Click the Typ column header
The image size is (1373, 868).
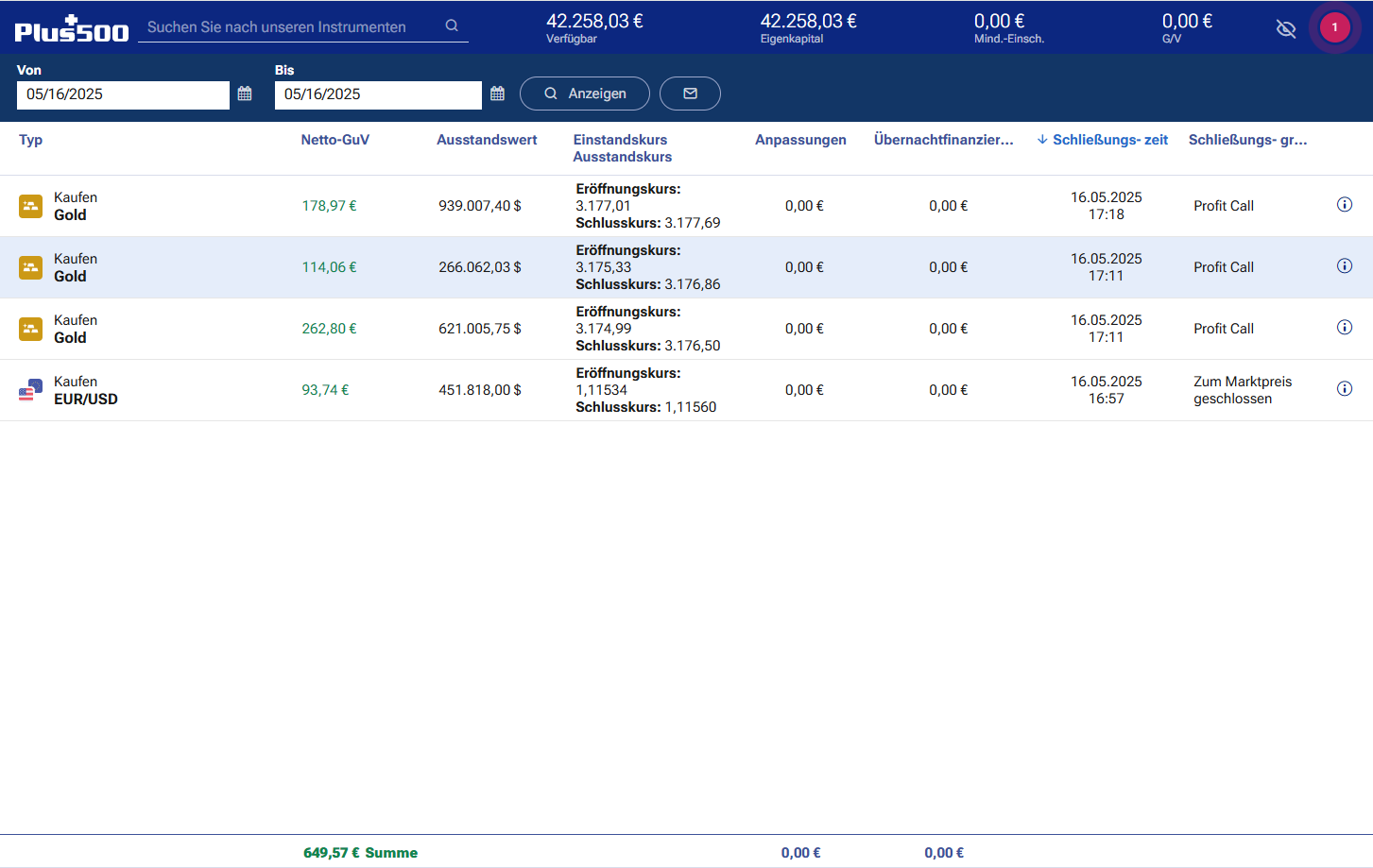[x=30, y=140]
